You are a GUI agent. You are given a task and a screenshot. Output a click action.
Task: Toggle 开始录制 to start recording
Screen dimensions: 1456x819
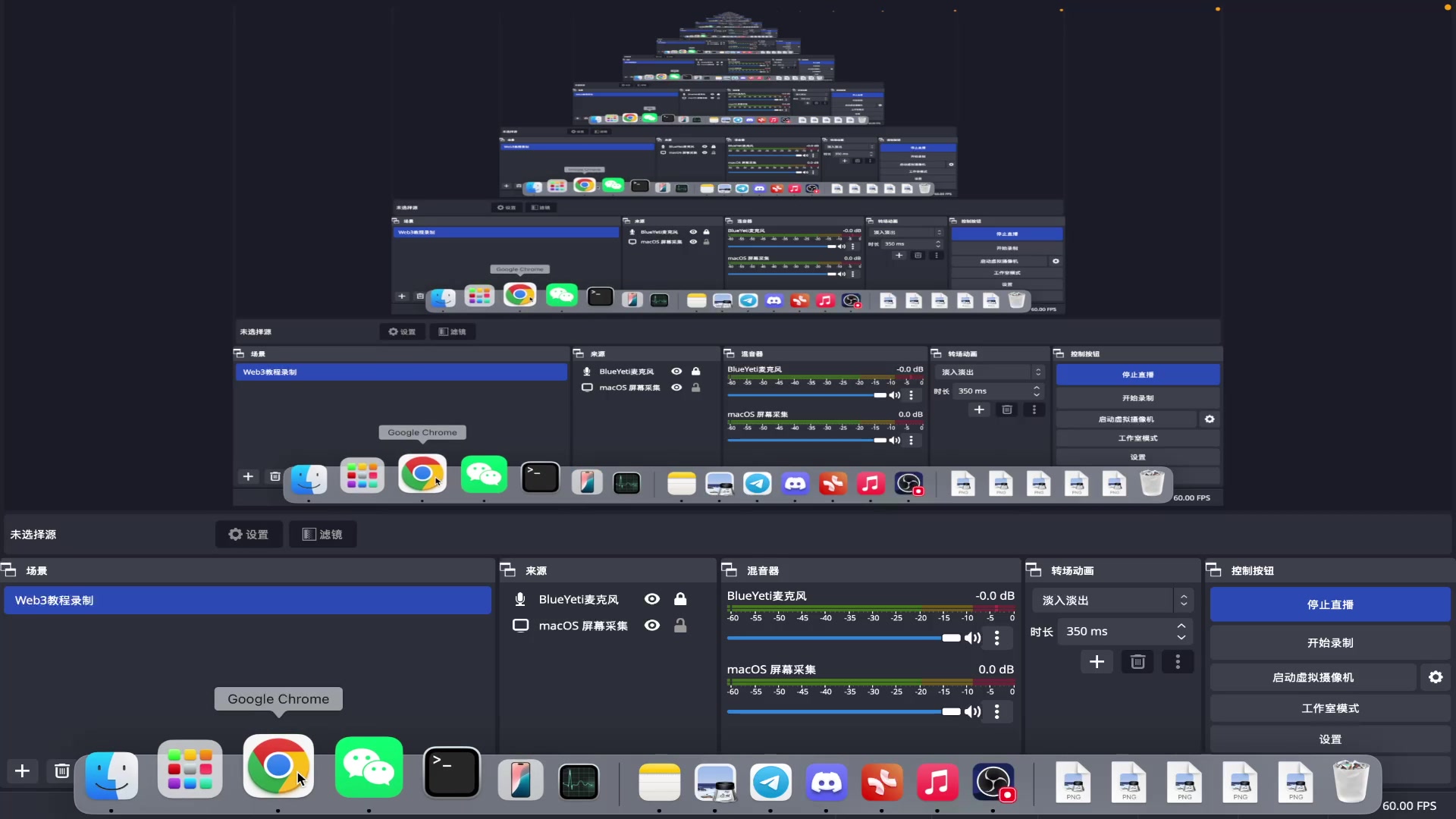pos(1330,642)
